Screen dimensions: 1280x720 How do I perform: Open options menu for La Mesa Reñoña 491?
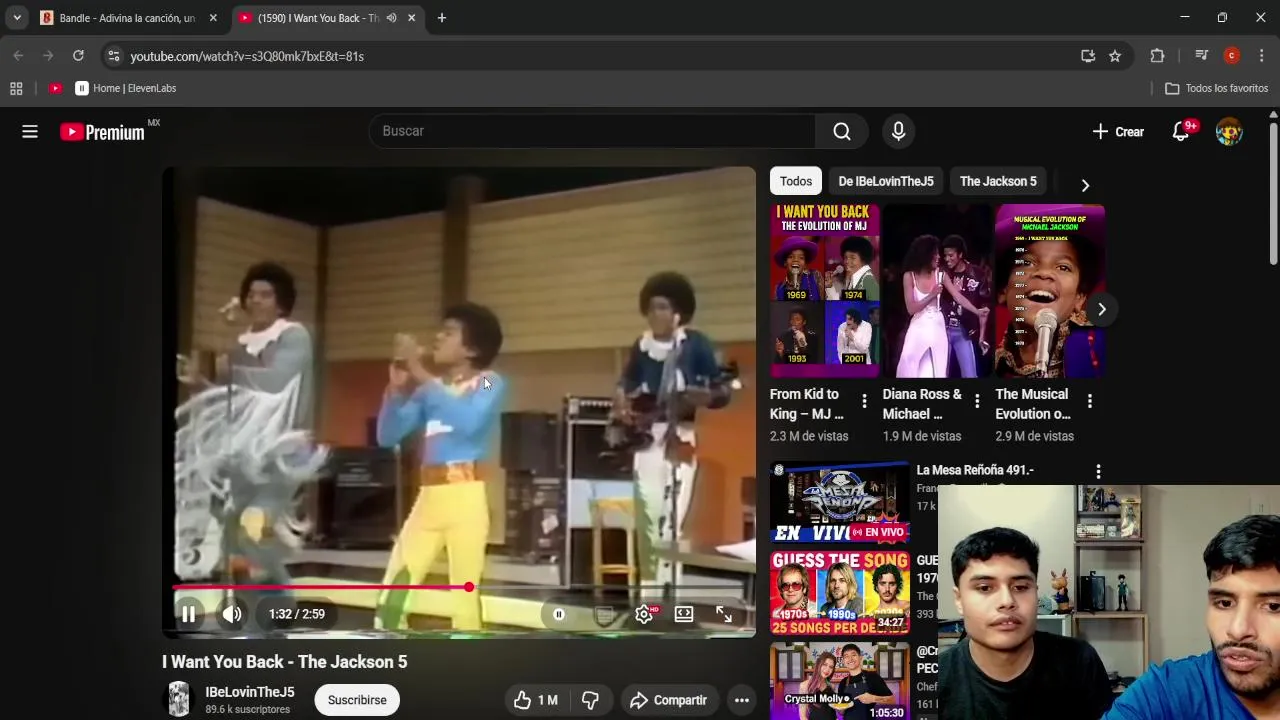pos(1098,471)
